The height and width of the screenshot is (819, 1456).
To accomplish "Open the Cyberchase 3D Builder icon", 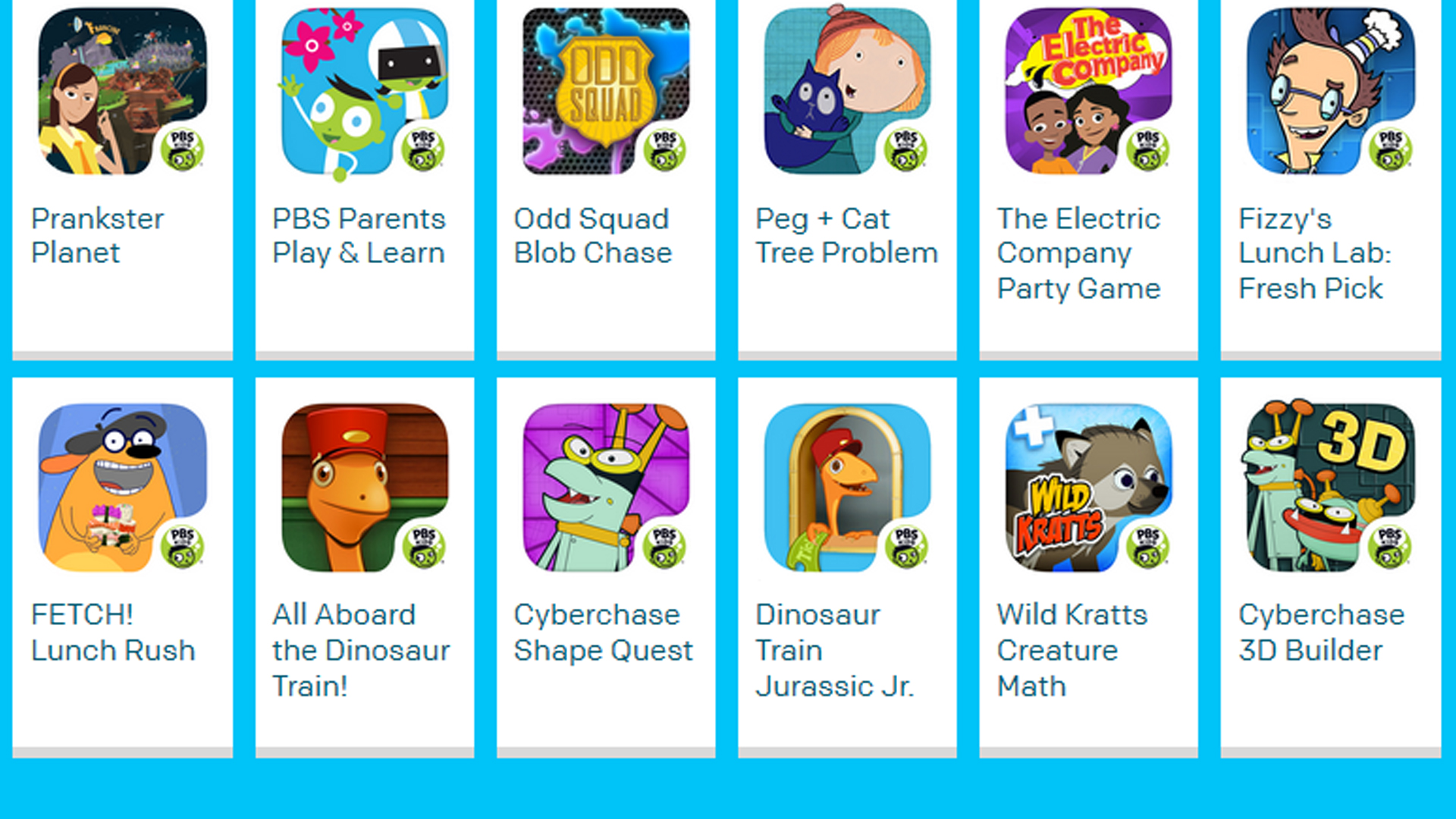I will tap(1330, 487).
